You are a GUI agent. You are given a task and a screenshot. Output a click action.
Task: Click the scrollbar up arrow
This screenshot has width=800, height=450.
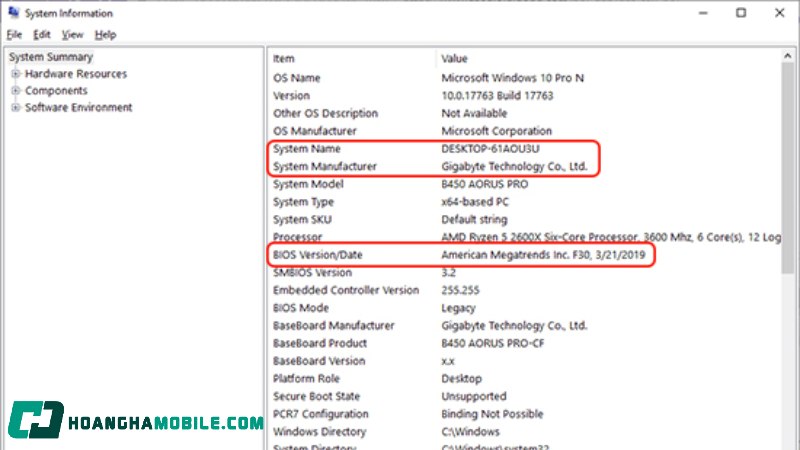click(x=788, y=56)
